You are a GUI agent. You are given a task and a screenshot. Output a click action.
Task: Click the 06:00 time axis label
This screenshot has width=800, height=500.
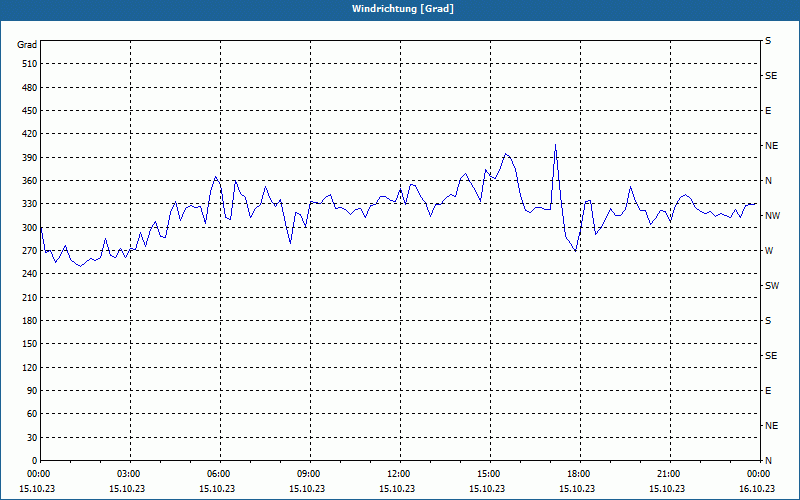[218, 474]
